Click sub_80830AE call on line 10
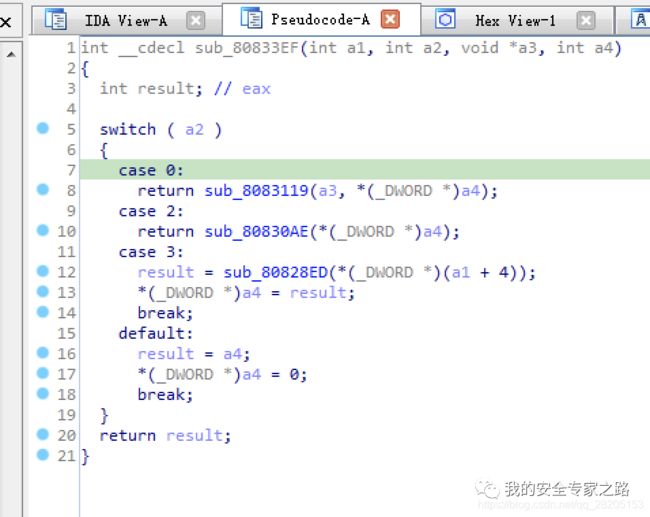650x517 pixels. pos(256,232)
